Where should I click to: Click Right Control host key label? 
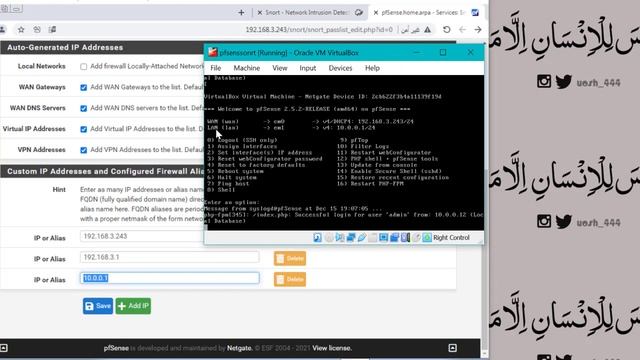[x=451, y=238]
